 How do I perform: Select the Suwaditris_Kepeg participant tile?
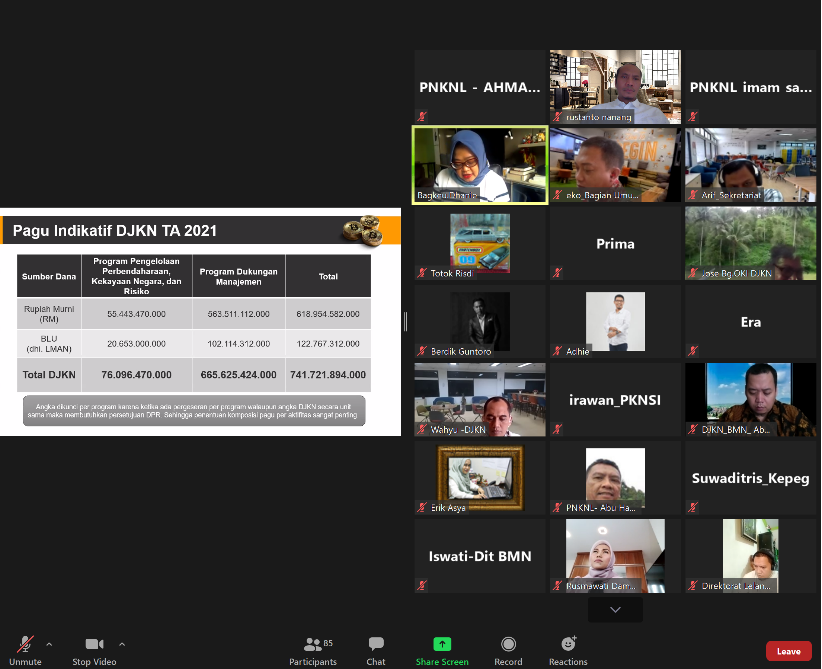point(750,478)
